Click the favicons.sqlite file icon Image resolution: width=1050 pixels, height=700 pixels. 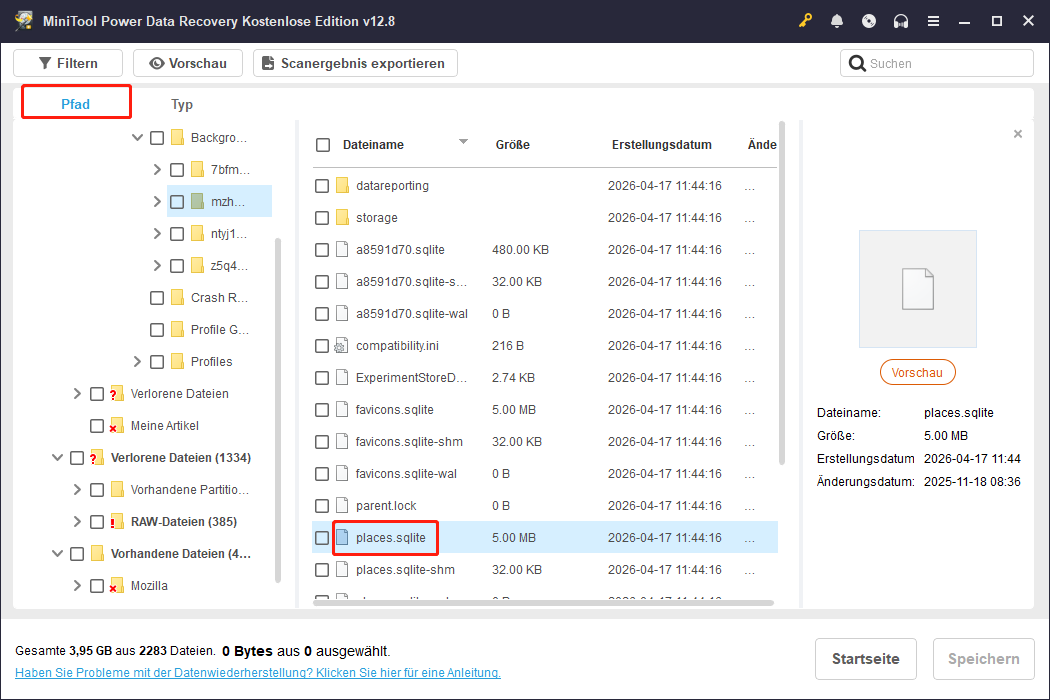click(x=342, y=409)
